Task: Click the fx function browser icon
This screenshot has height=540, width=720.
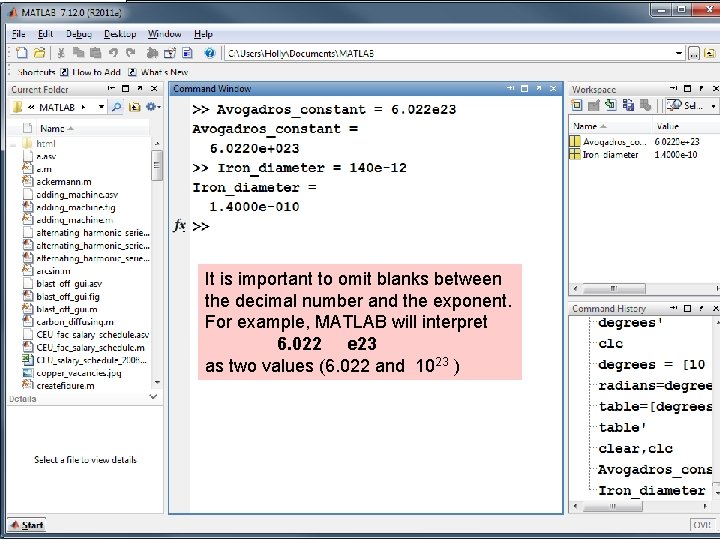Action: pyautogui.click(x=179, y=225)
